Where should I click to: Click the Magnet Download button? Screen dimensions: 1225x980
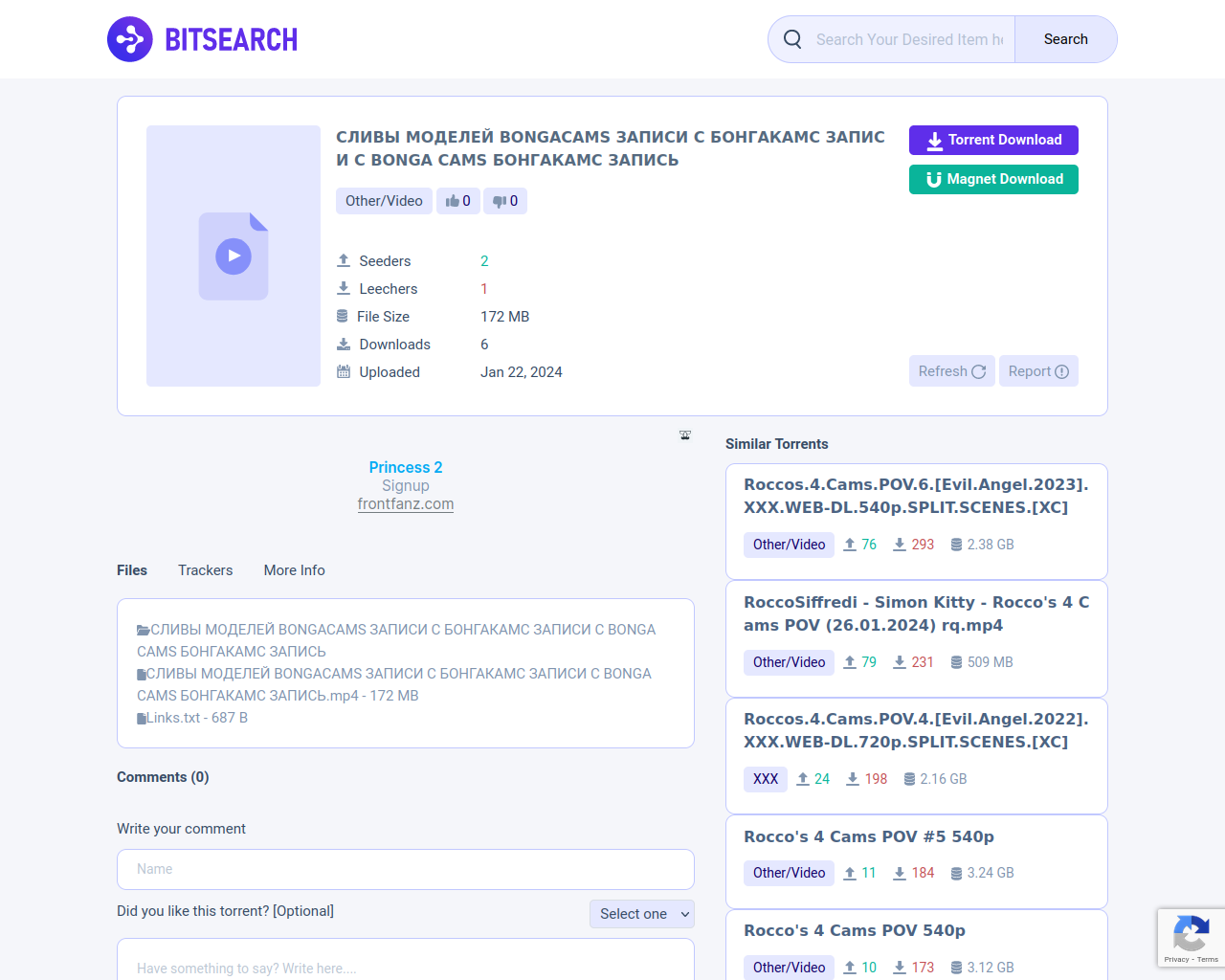993,179
